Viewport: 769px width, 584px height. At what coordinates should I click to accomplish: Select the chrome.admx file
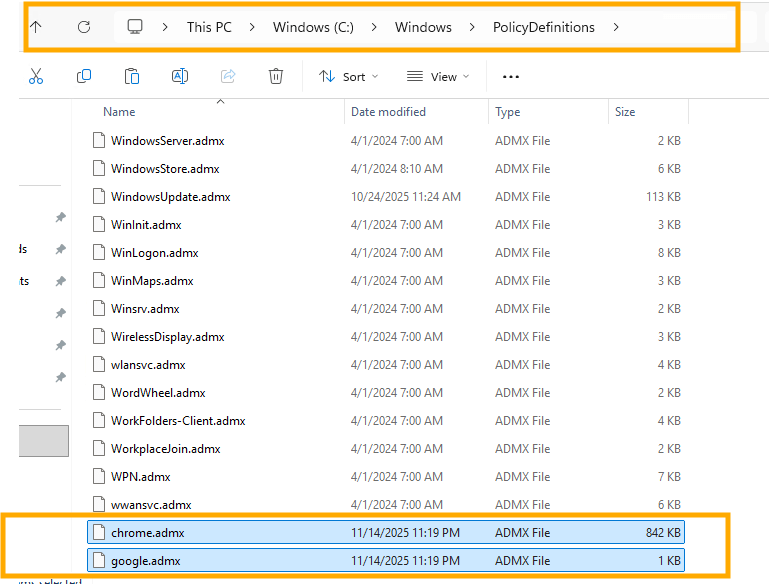point(148,533)
